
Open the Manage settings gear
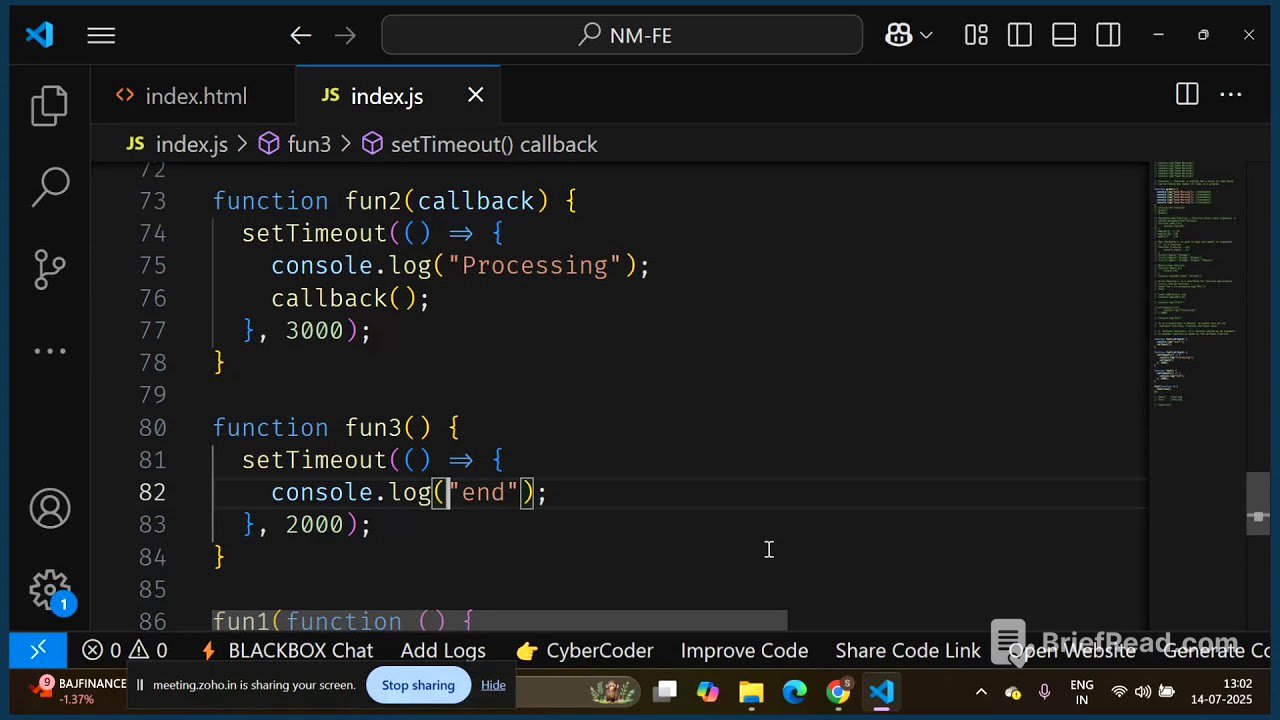coord(50,590)
